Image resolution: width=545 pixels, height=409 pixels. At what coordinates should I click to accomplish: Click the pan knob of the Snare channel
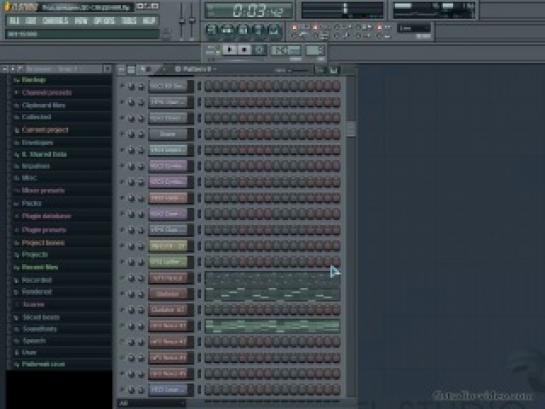click(x=131, y=134)
